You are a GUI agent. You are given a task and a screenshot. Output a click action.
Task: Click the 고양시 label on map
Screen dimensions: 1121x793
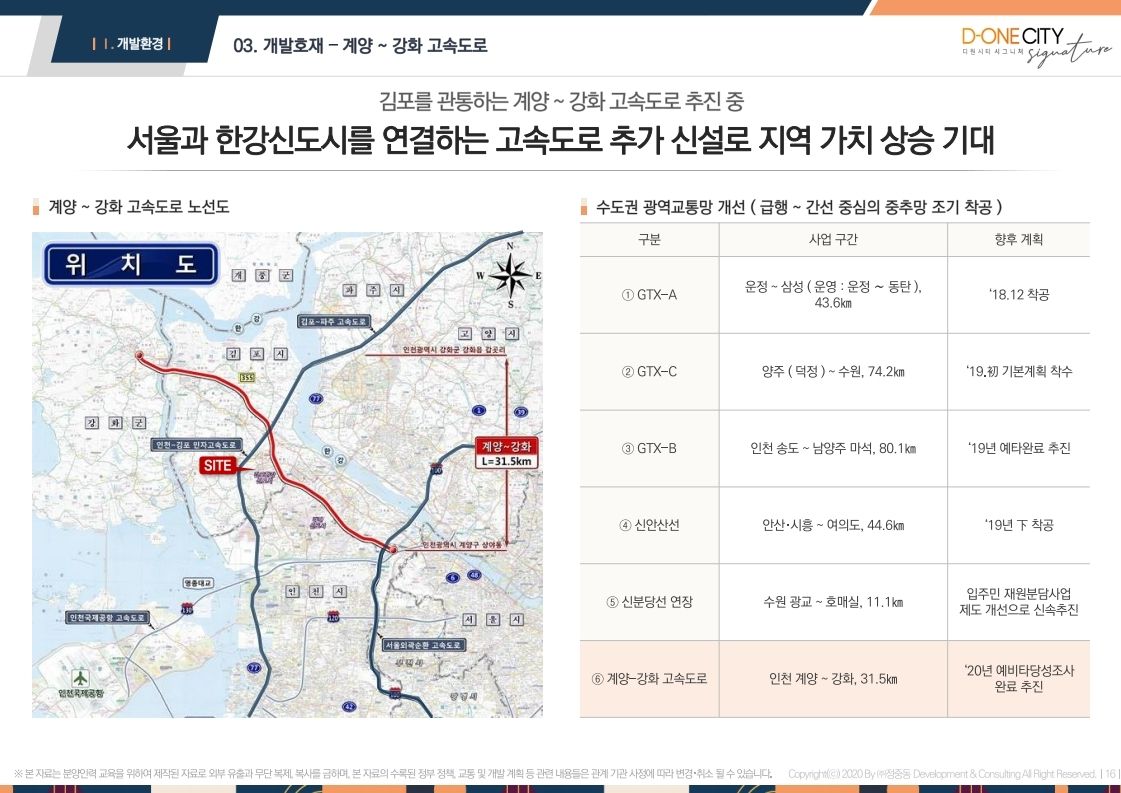[489, 334]
